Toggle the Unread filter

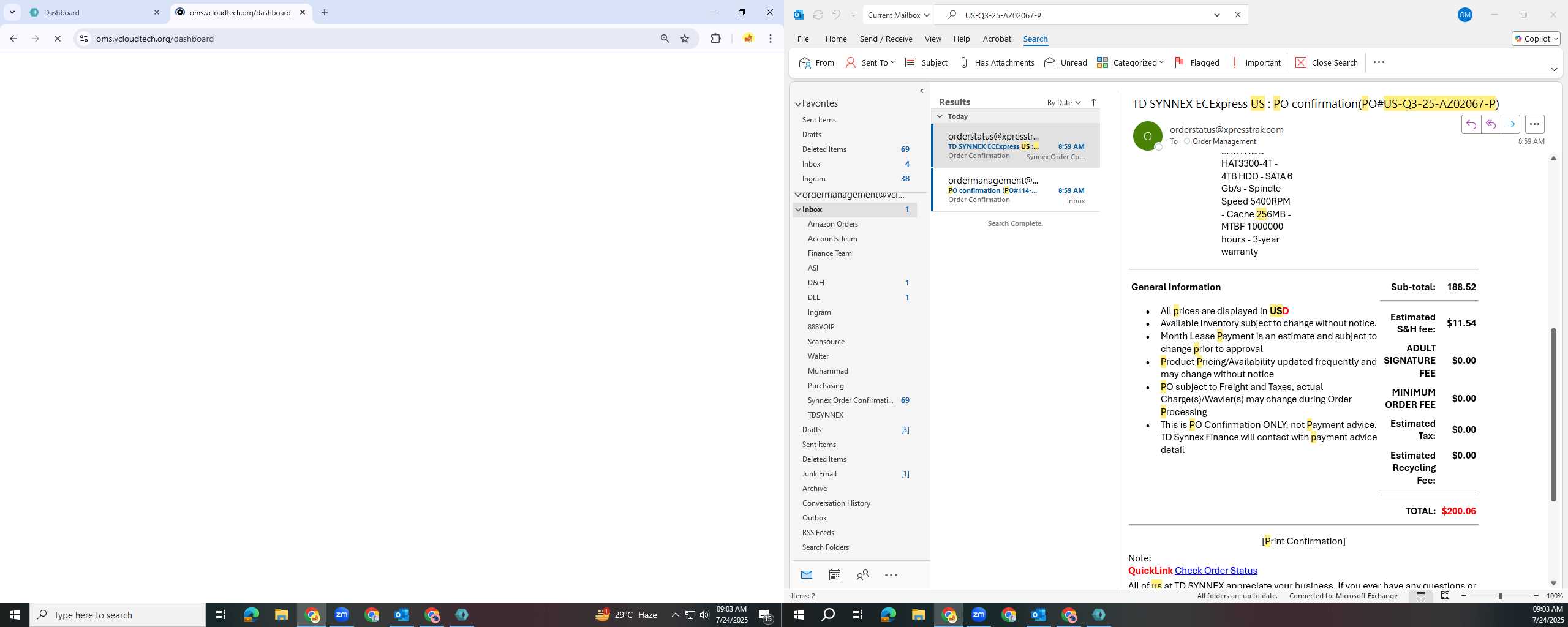coord(1066,62)
